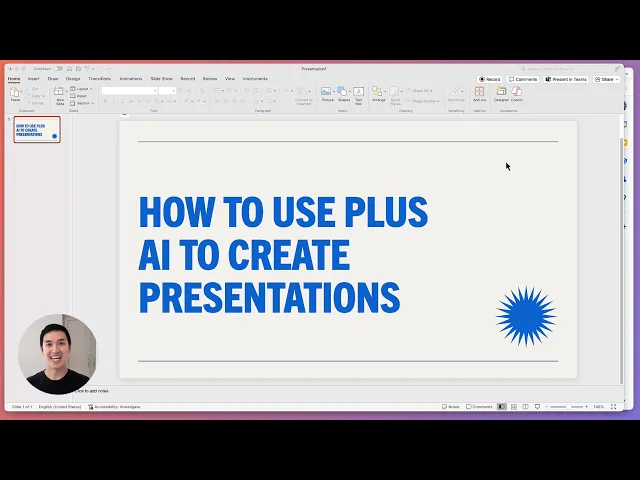This screenshot has width=640, height=480.
Task: Click the Cut button
Action: click(x=32, y=89)
